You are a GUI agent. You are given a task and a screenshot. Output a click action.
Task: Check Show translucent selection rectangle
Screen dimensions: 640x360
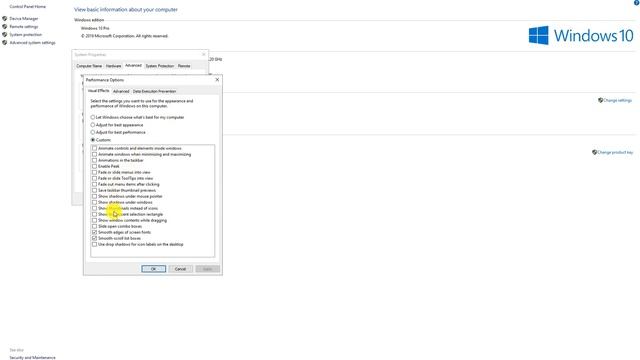coord(94,214)
